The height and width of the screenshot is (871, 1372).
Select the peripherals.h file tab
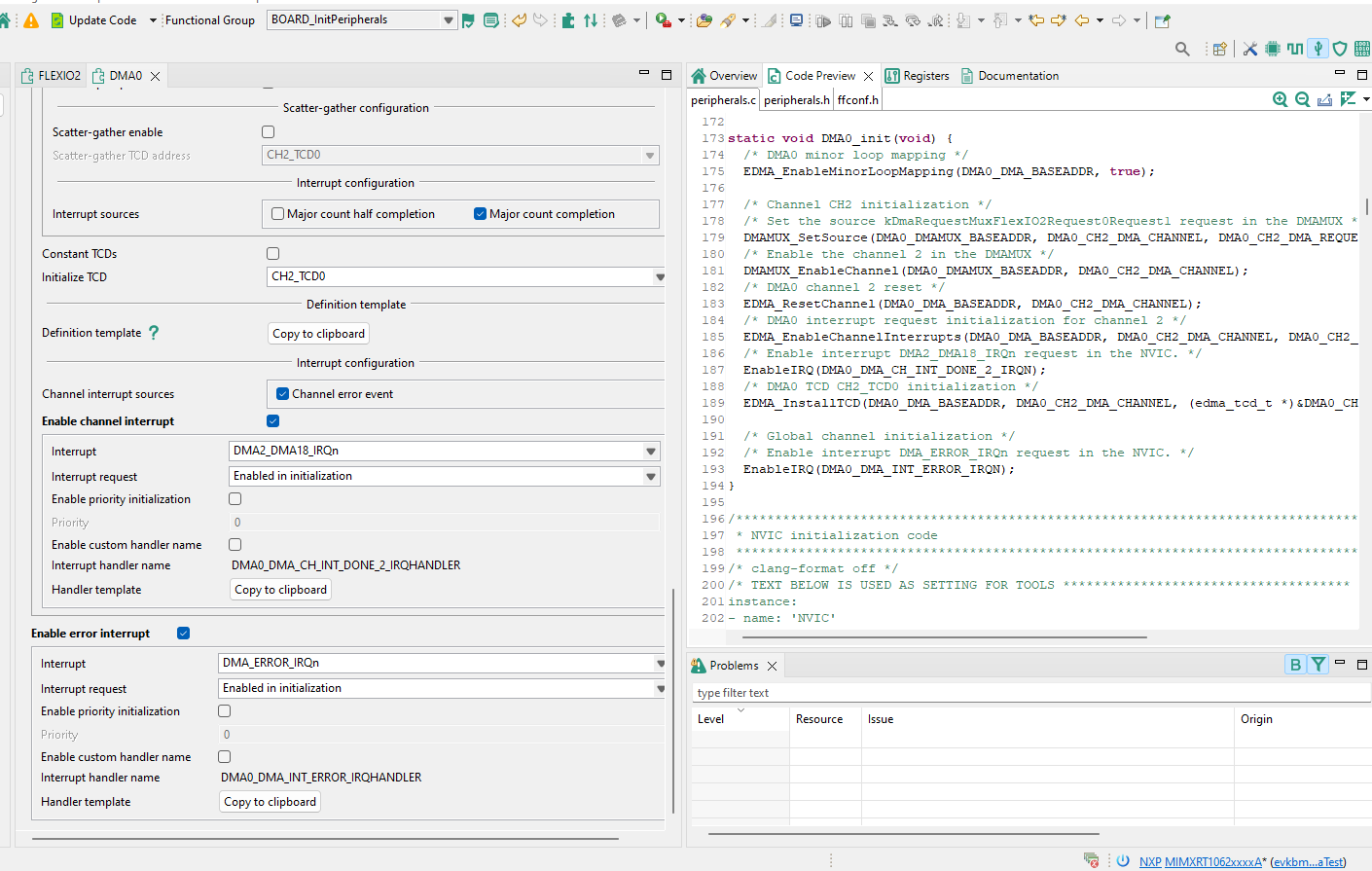click(796, 100)
